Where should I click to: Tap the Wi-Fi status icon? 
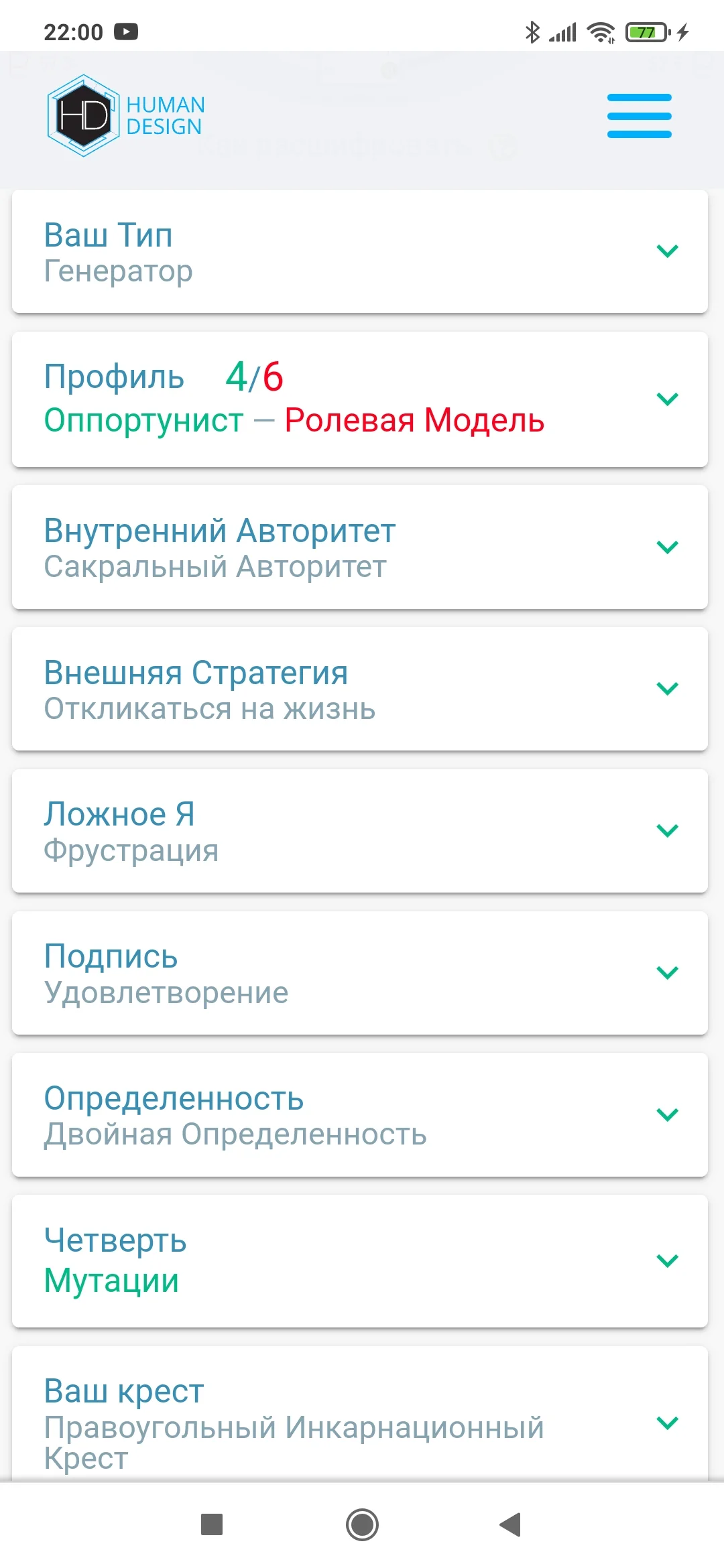coord(601,32)
